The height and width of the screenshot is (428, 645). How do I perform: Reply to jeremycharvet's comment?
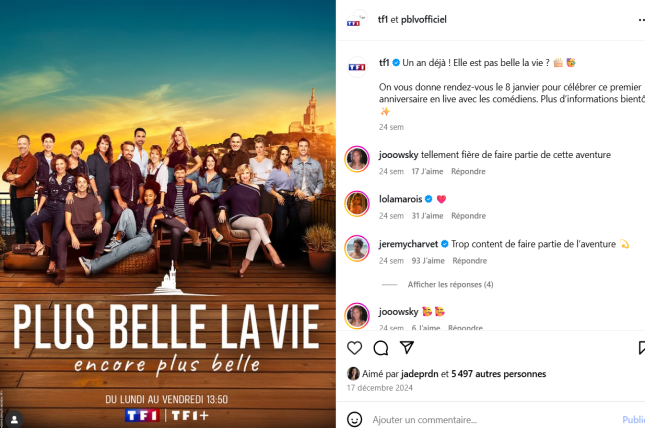470,261
